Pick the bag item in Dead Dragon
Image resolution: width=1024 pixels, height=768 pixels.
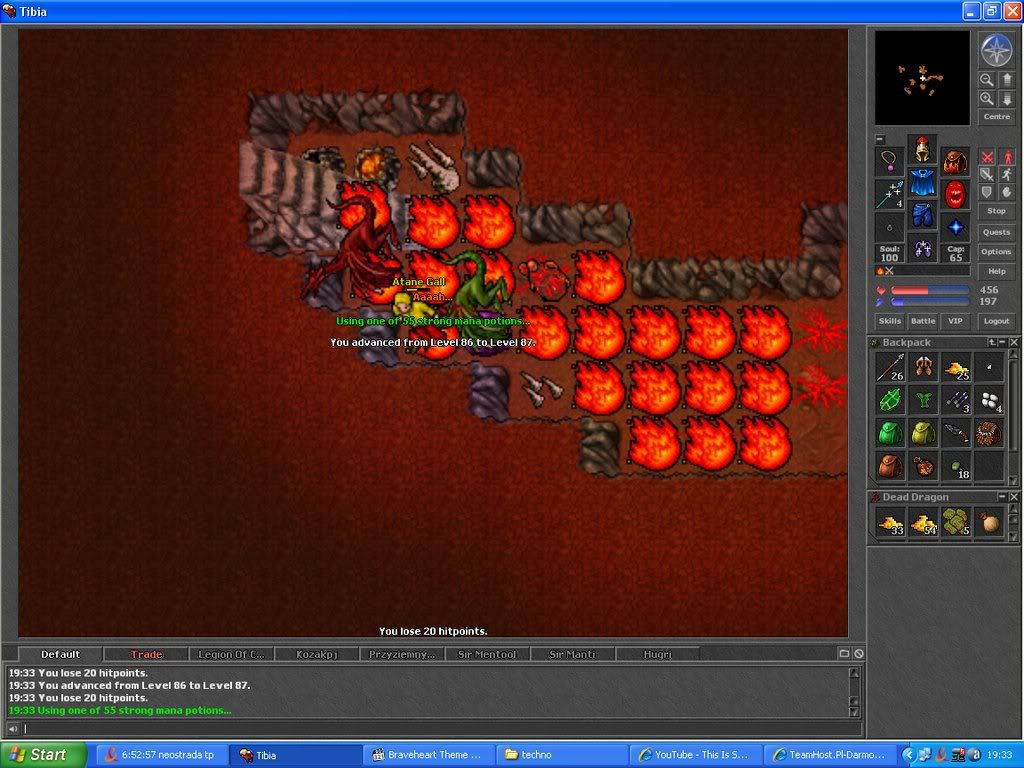(x=989, y=523)
